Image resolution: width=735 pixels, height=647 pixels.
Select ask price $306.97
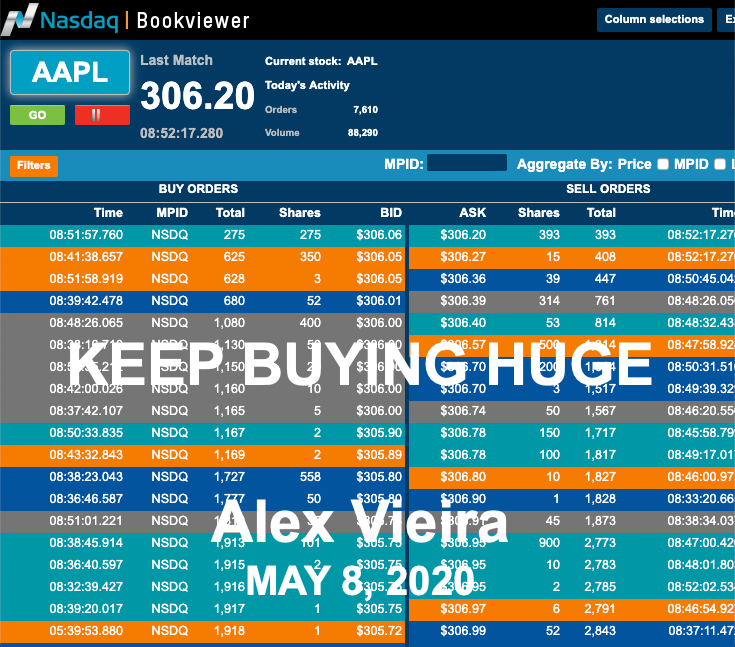[x=463, y=609]
